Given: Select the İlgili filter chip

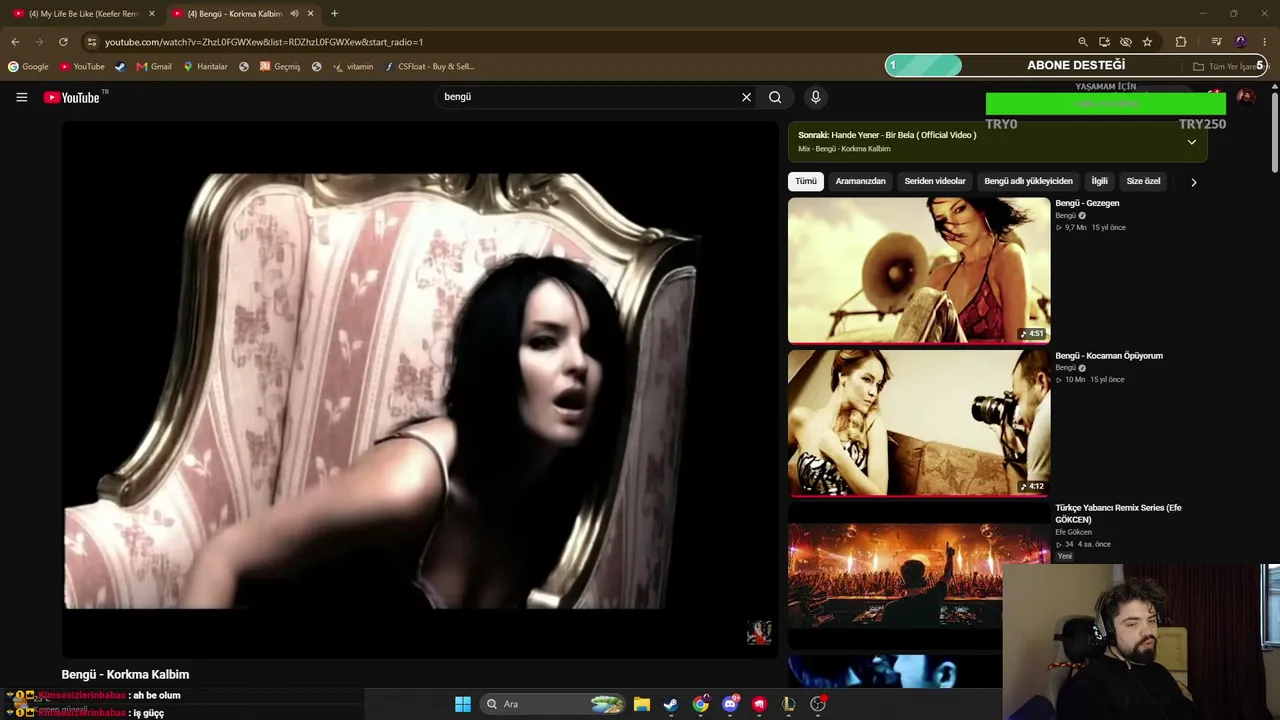Looking at the screenshot, I should point(1100,181).
